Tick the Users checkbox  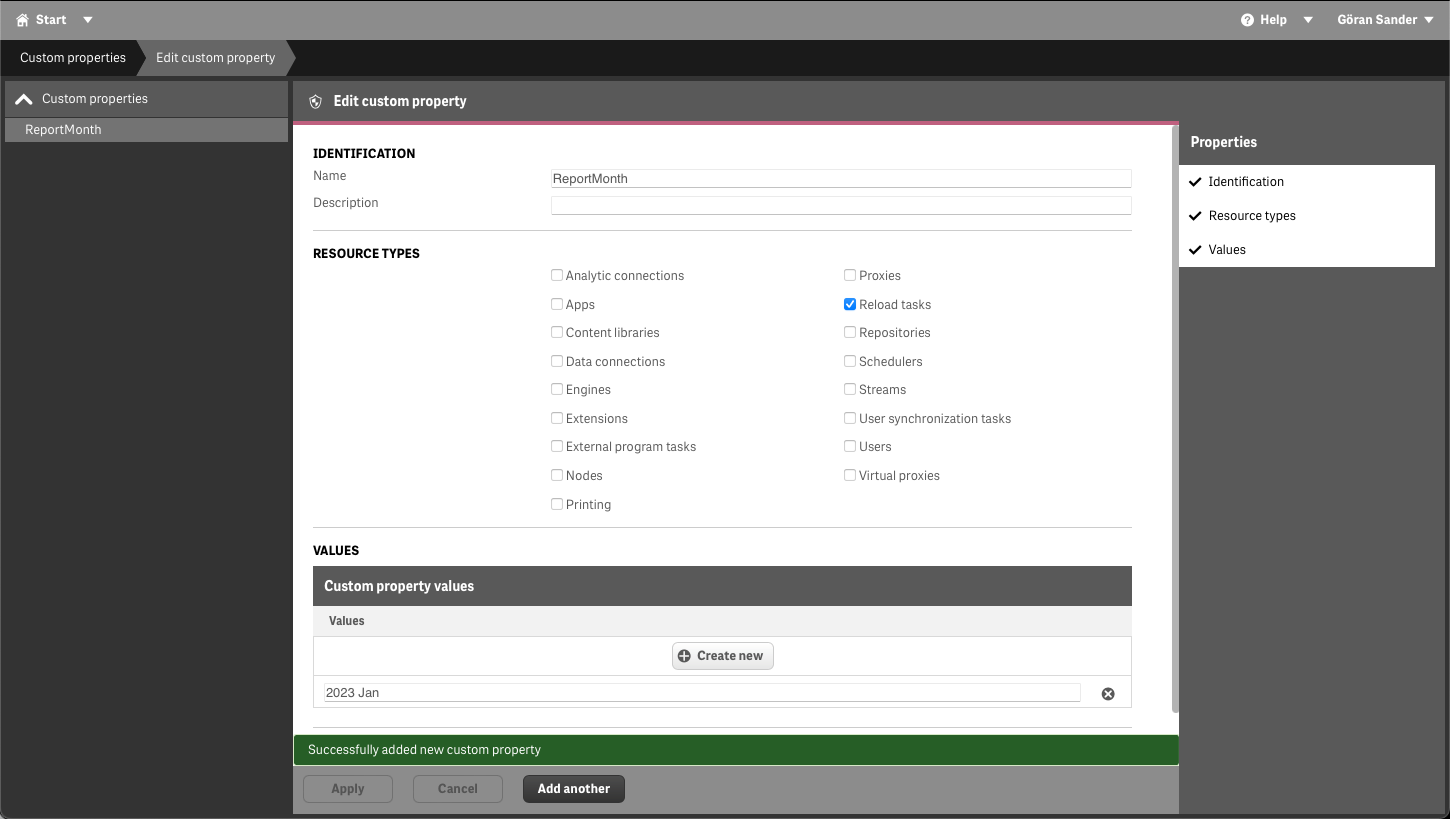coord(850,446)
